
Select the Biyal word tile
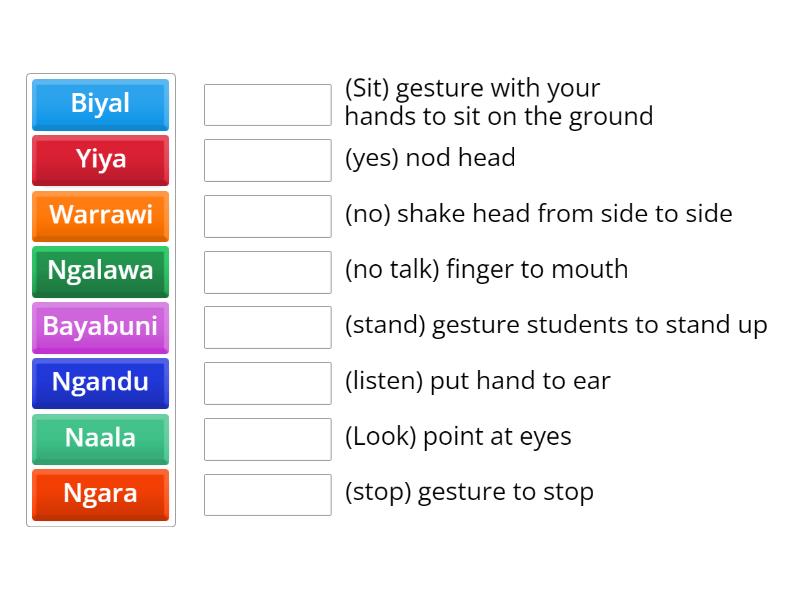tap(100, 104)
